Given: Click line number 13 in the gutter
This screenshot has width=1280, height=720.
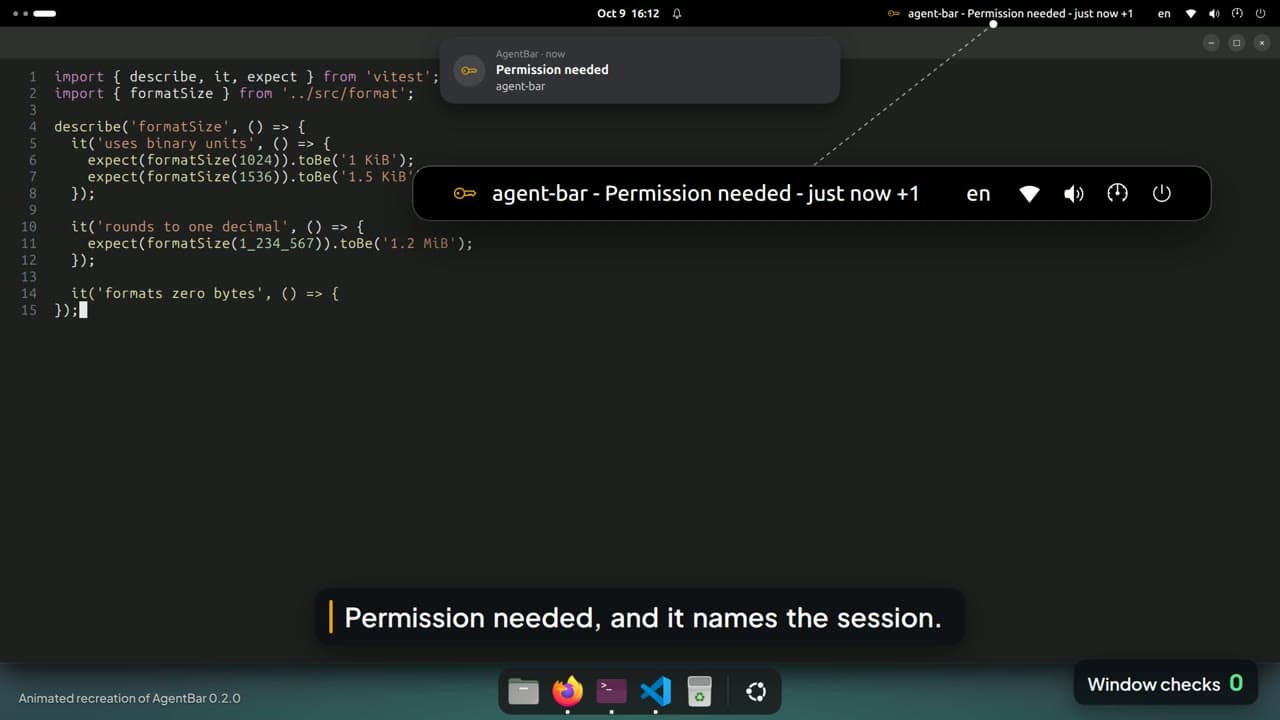Looking at the screenshot, I should [29, 277].
